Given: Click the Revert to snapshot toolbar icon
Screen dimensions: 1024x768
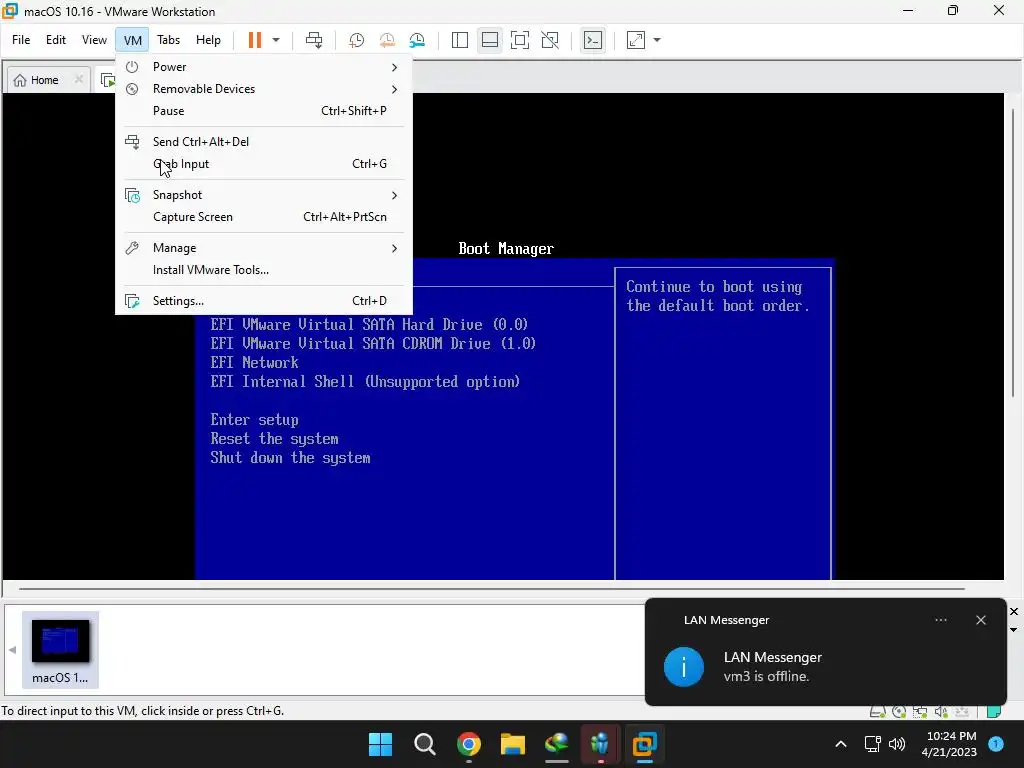Looking at the screenshot, I should 387,40.
